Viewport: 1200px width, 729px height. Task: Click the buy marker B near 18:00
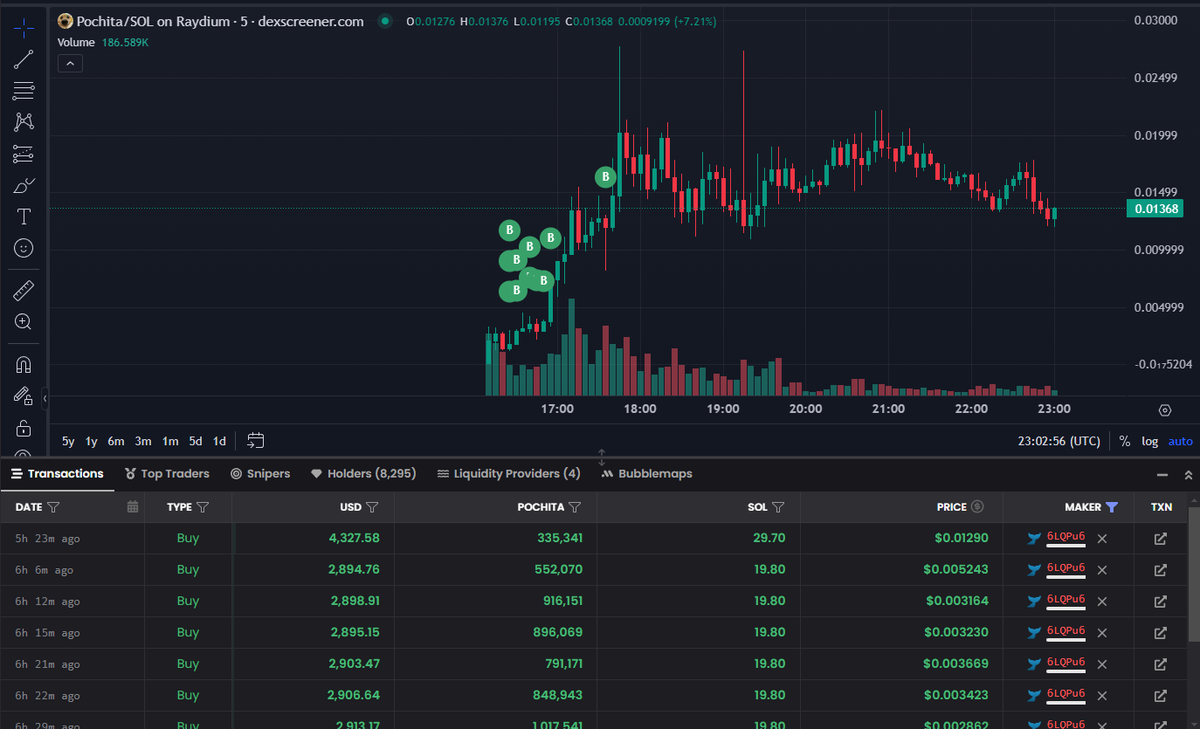605,177
